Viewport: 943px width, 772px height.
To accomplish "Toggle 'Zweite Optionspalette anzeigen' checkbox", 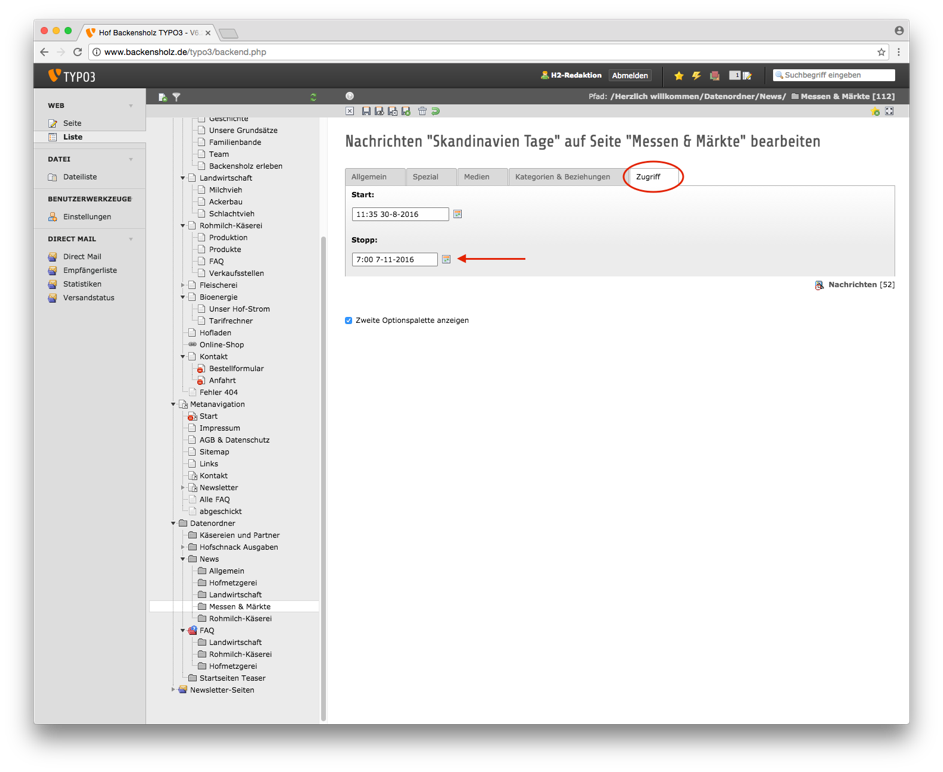I will tap(349, 321).
